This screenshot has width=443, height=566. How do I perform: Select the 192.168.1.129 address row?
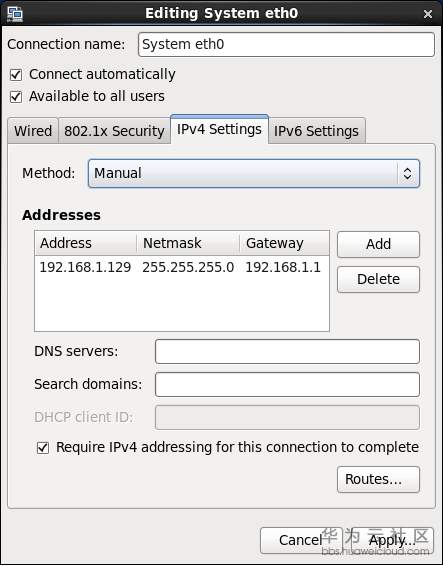pyautogui.click(x=182, y=267)
